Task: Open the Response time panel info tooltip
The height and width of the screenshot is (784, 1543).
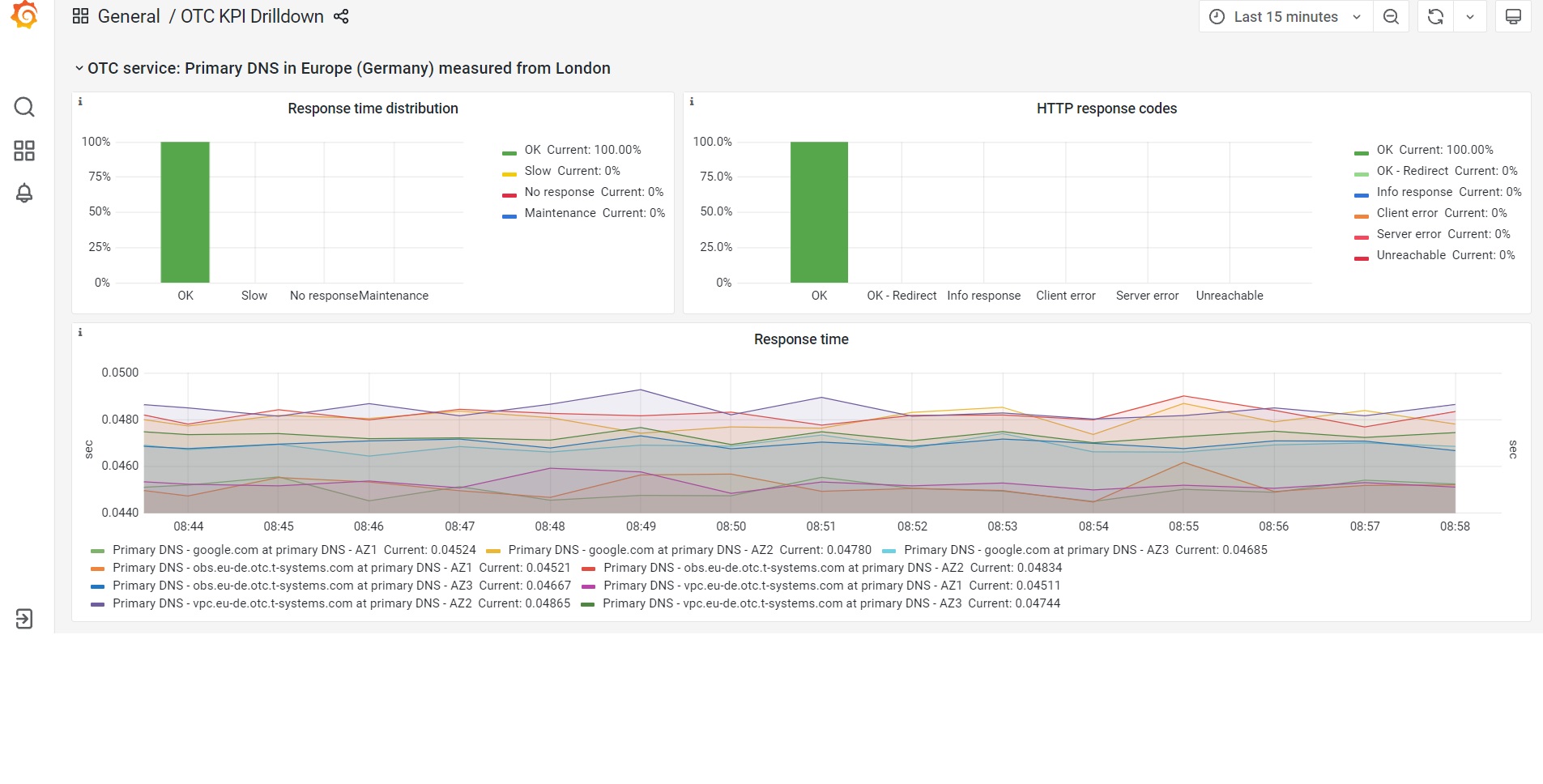Action: point(79,332)
